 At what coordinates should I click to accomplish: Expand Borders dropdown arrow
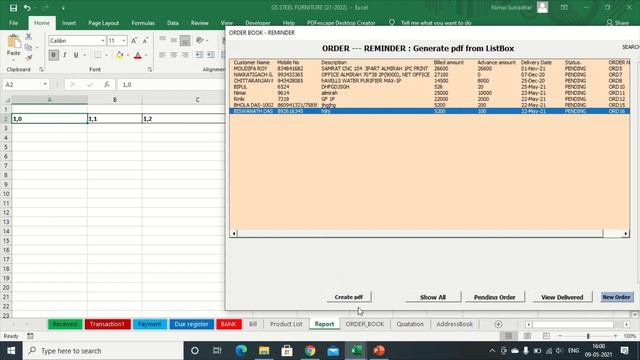106,55
